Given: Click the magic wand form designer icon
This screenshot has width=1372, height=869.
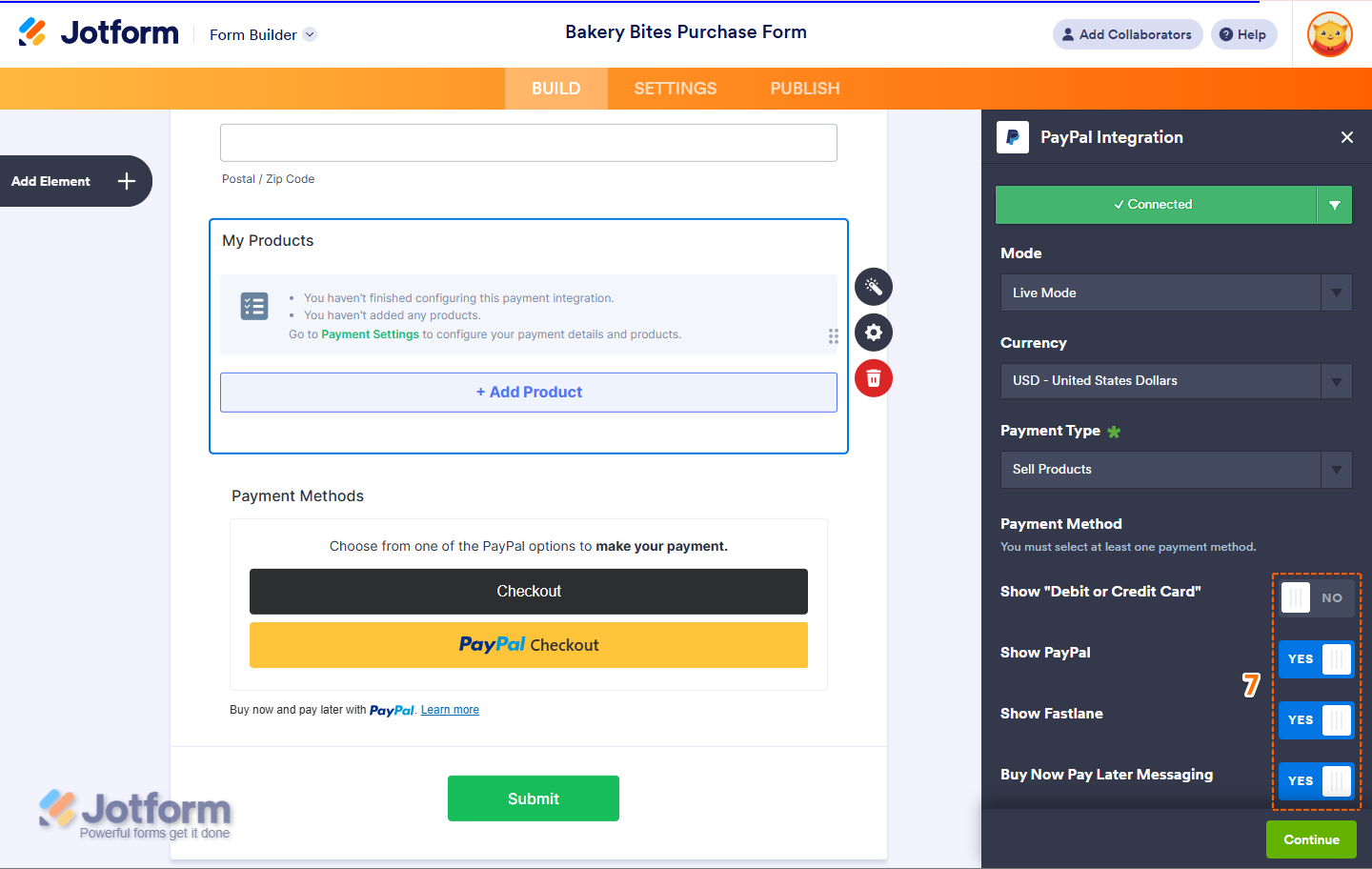Looking at the screenshot, I should tap(874, 287).
